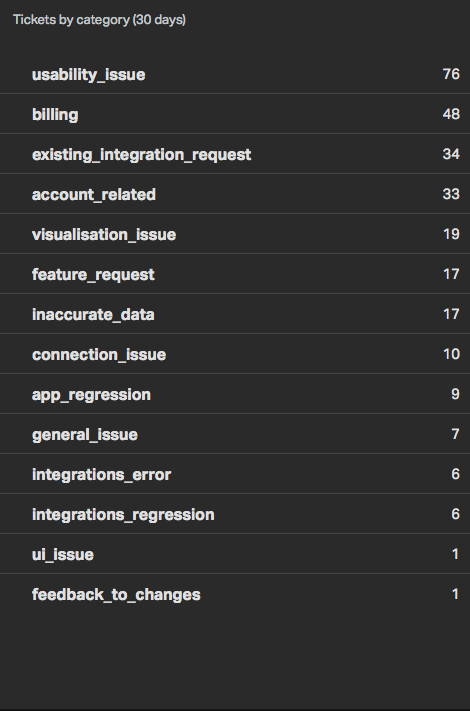470x711 pixels.
Task: Select the inaccurate_data row
Action: click(x=235, y=314)
